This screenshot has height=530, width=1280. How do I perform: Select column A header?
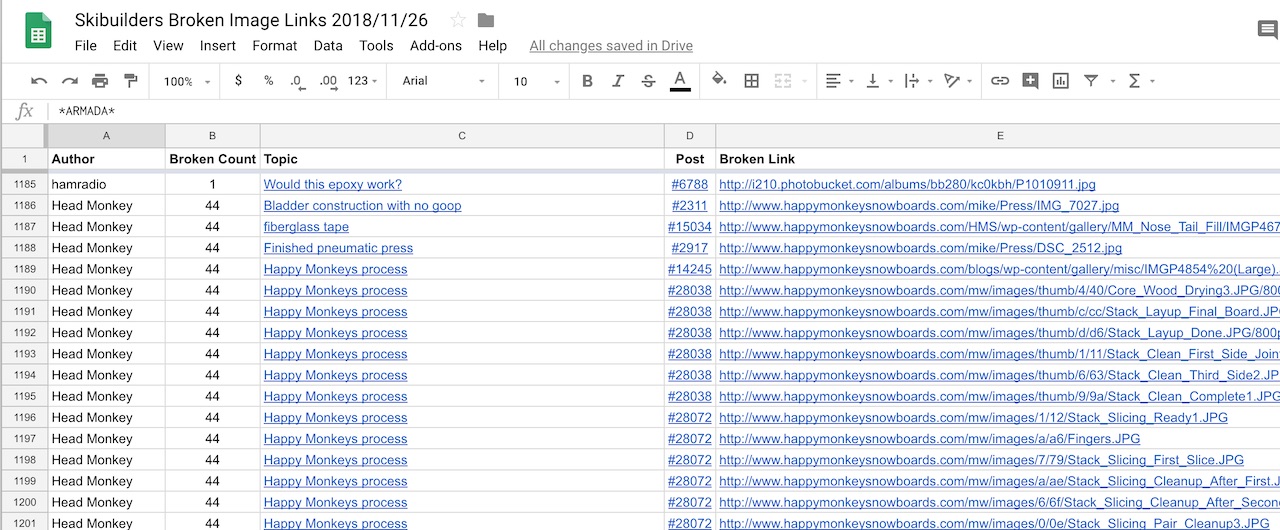coord(106,135)
